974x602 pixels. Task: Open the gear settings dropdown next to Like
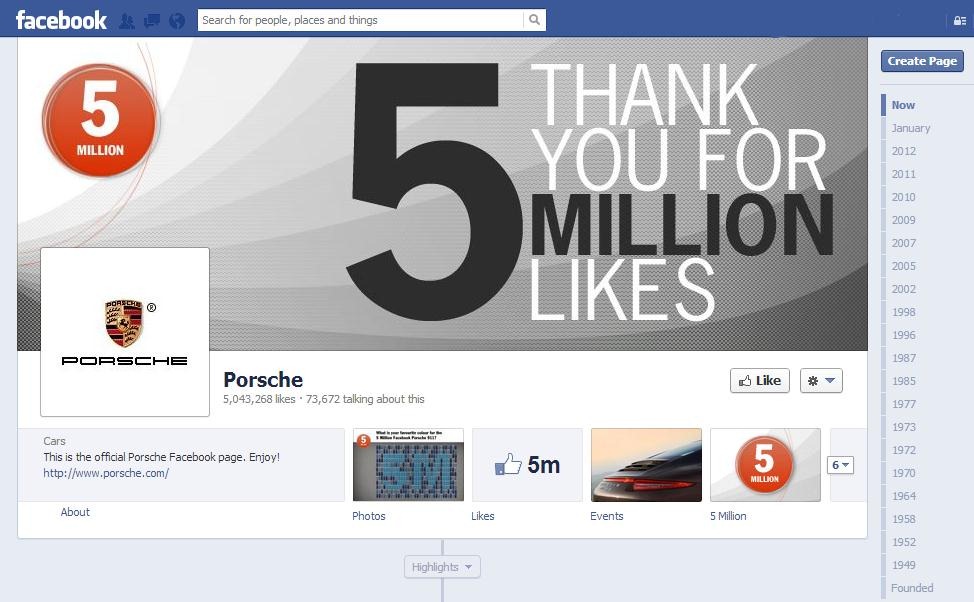coord(821,381)
